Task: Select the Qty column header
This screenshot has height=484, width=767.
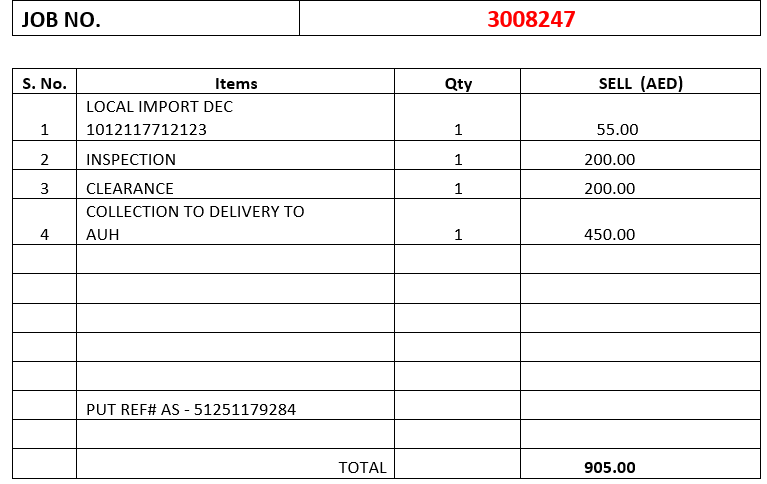Action: click(457, 83)
